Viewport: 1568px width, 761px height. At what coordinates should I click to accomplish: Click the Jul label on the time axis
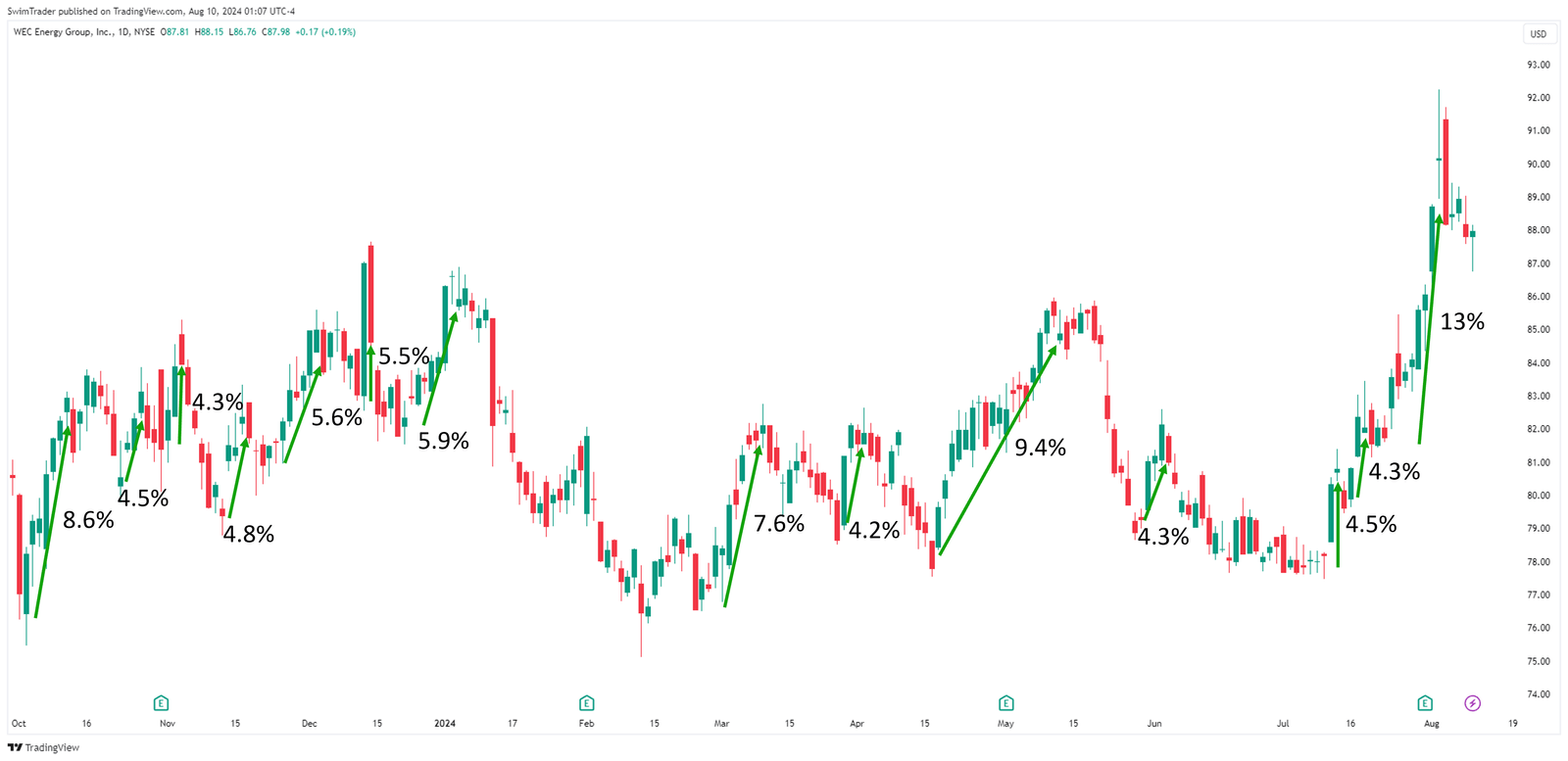(x=1283, y=724)
